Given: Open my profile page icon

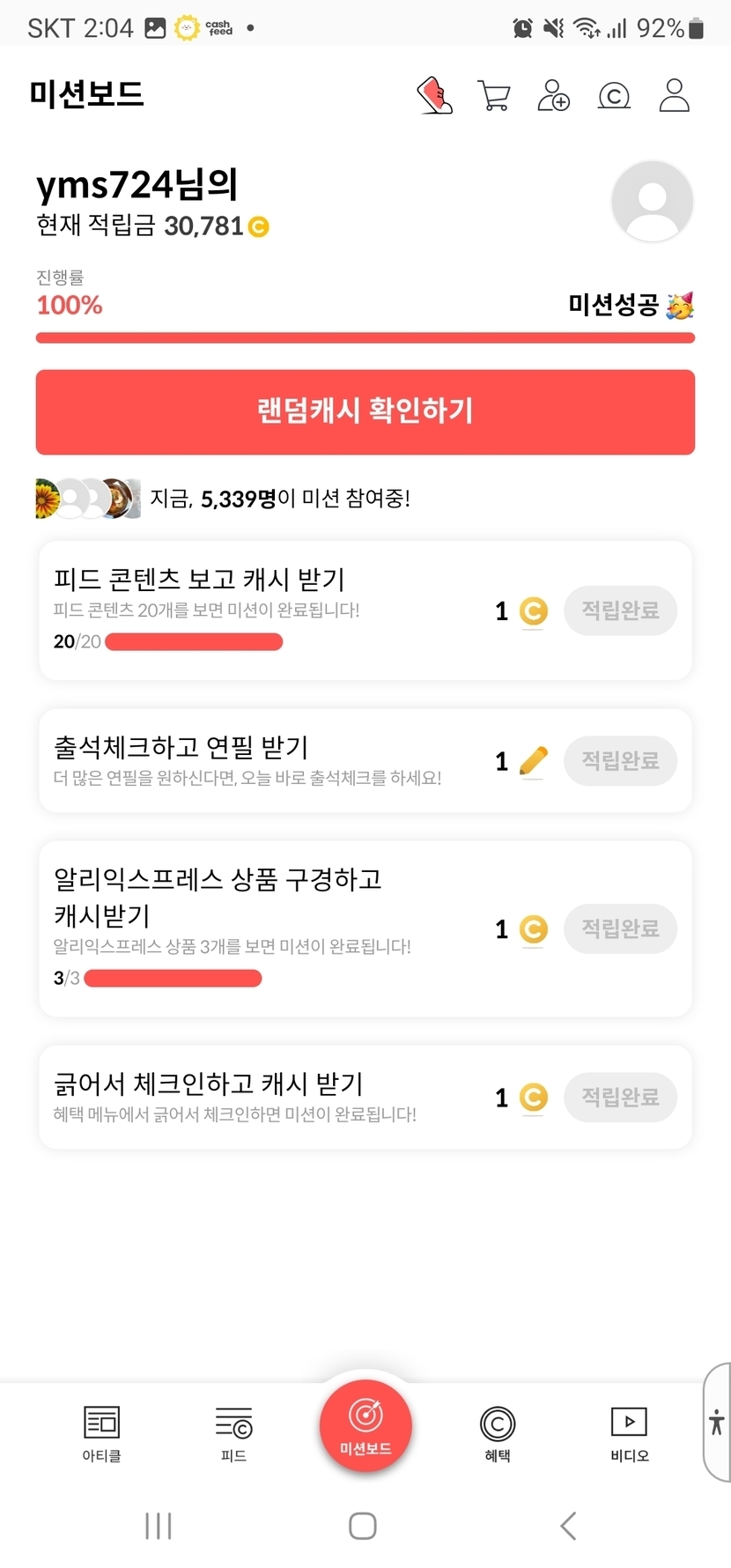Looking at the screenshot, I should tap(674, 95).
